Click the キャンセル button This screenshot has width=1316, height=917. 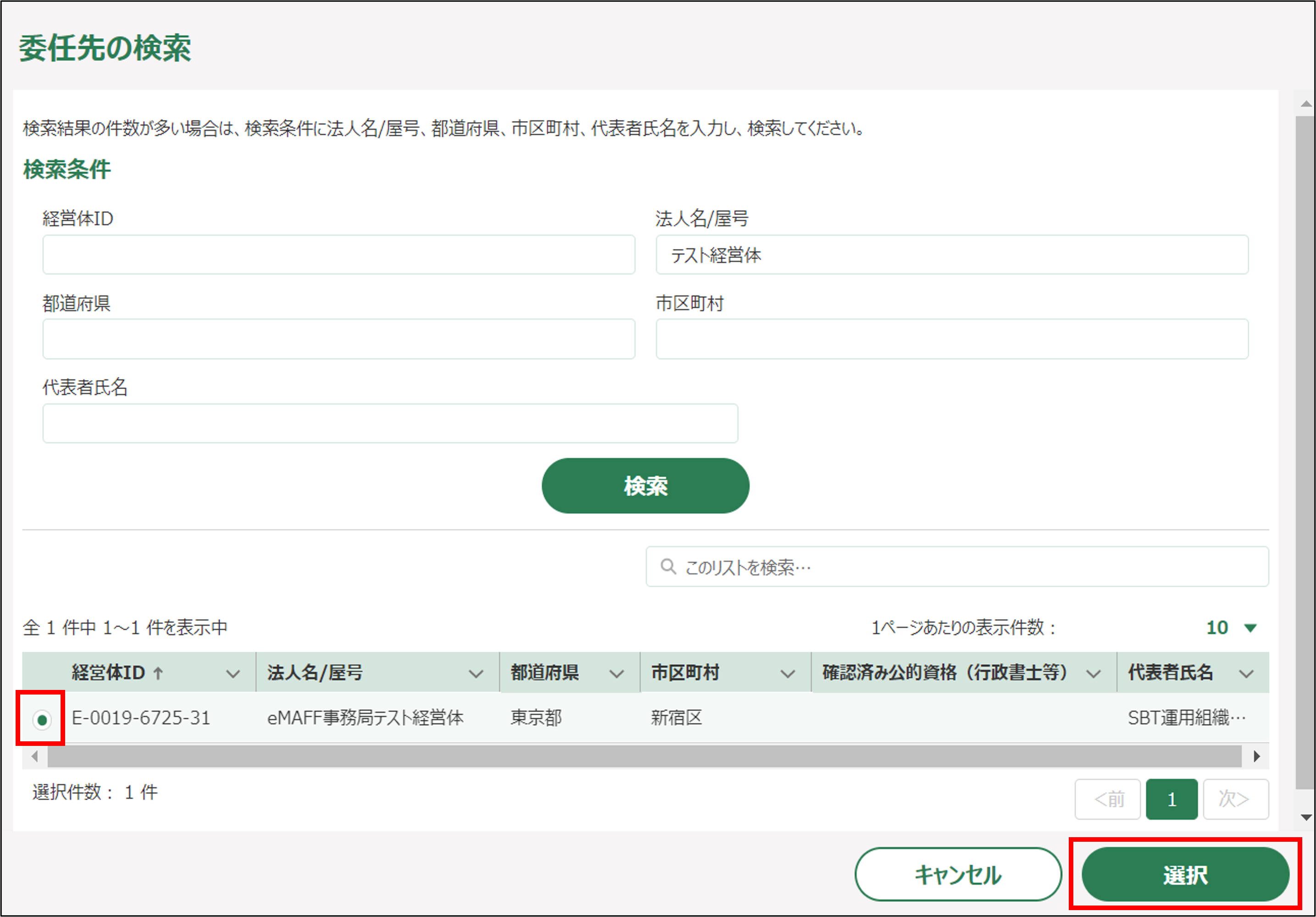(x=958, y=875)
